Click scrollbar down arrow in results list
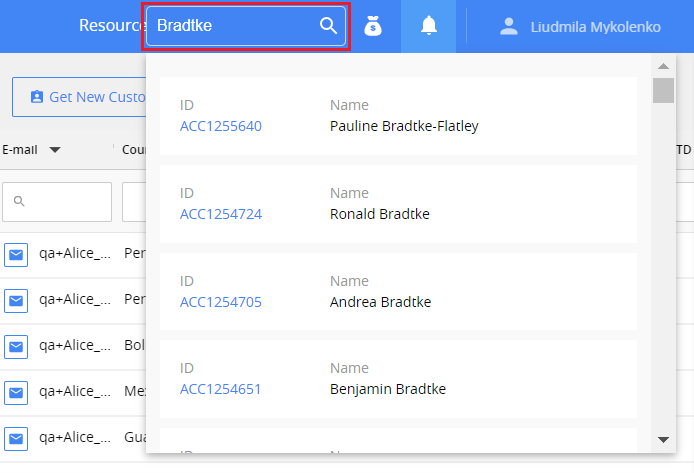The width and height of the screenshot is (694, 473). 663,440
